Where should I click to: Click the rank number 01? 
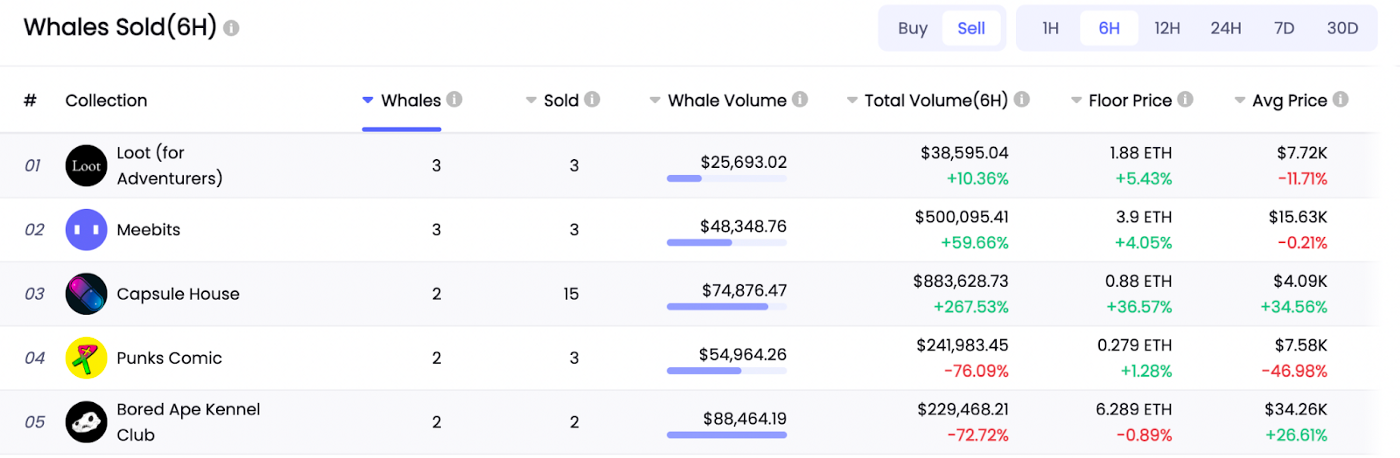coord(33,166)
